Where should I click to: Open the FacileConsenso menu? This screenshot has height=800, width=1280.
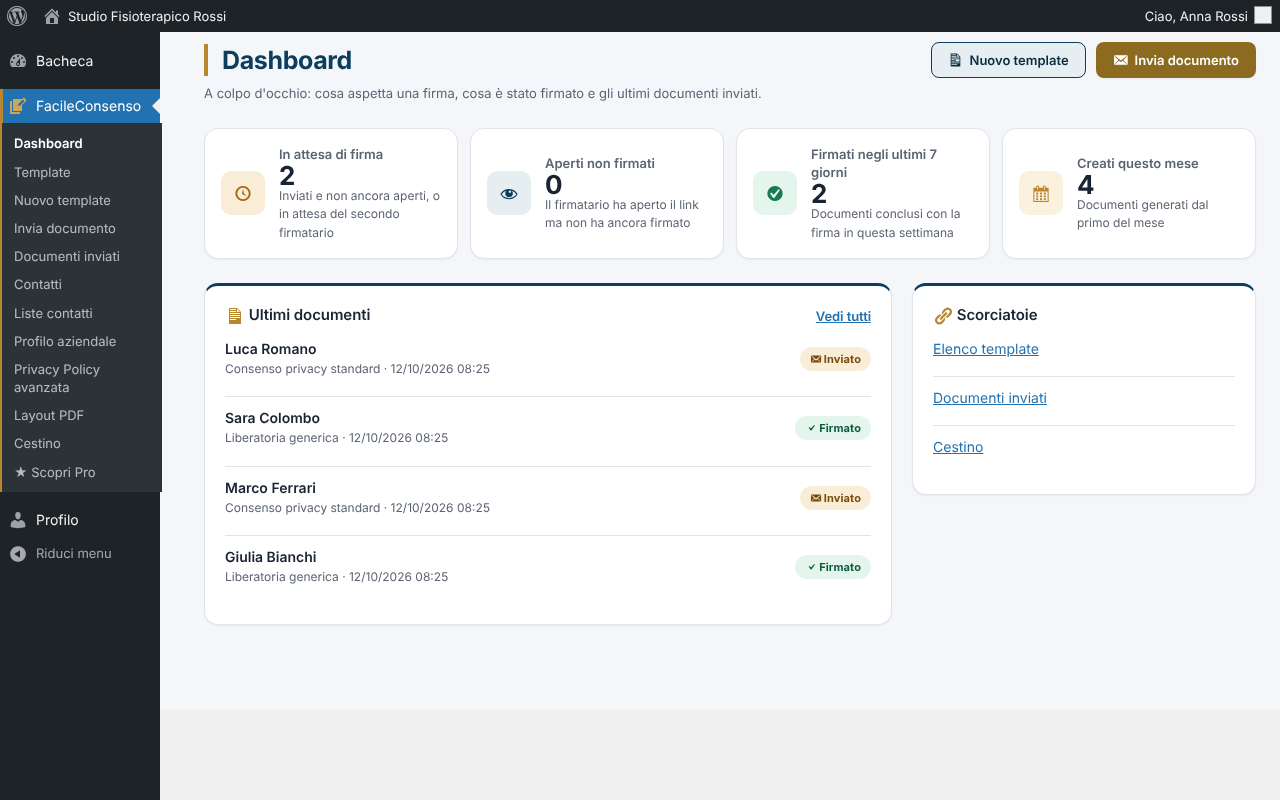click(80, 106)
